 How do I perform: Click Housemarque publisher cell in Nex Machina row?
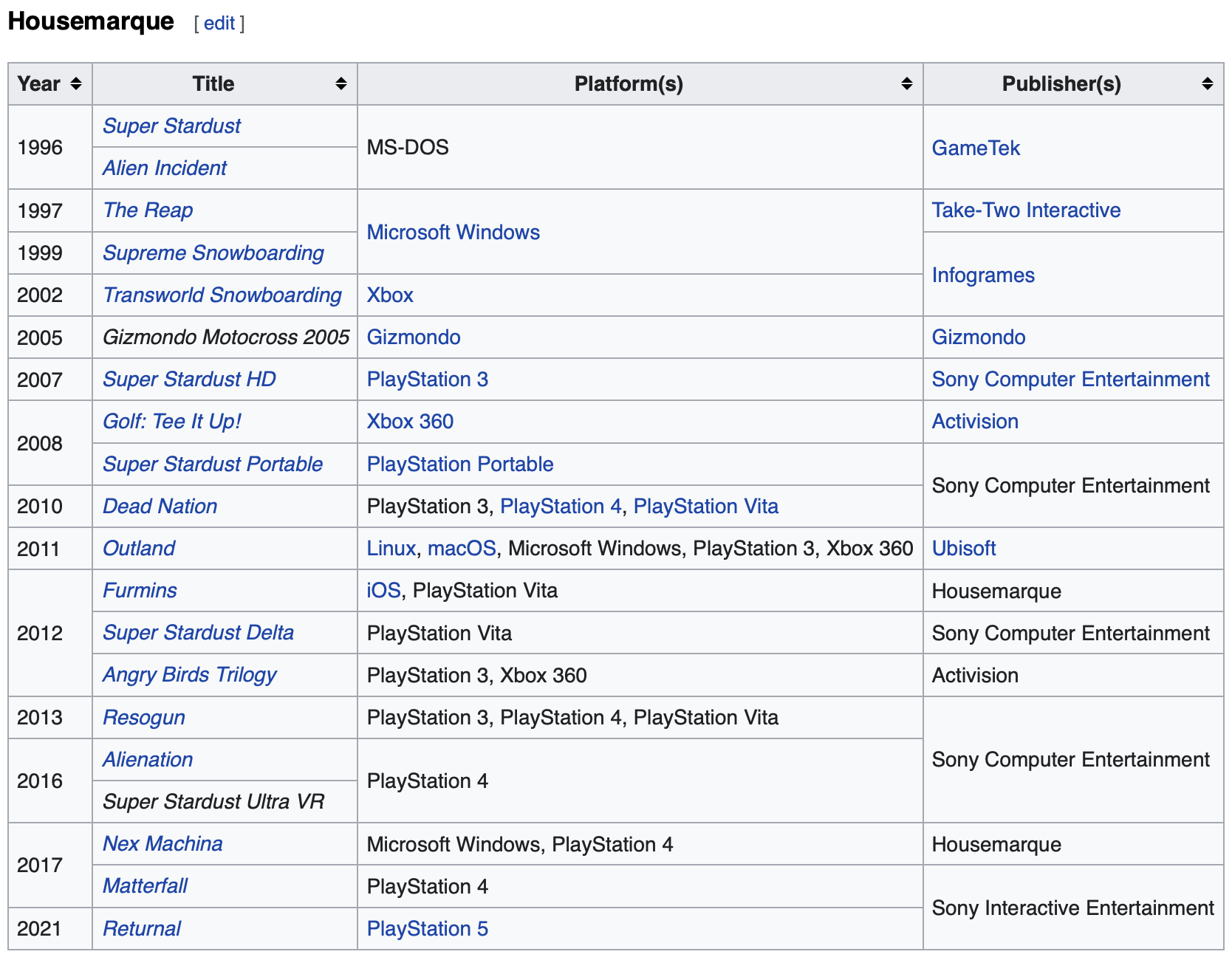point(1073,844)
